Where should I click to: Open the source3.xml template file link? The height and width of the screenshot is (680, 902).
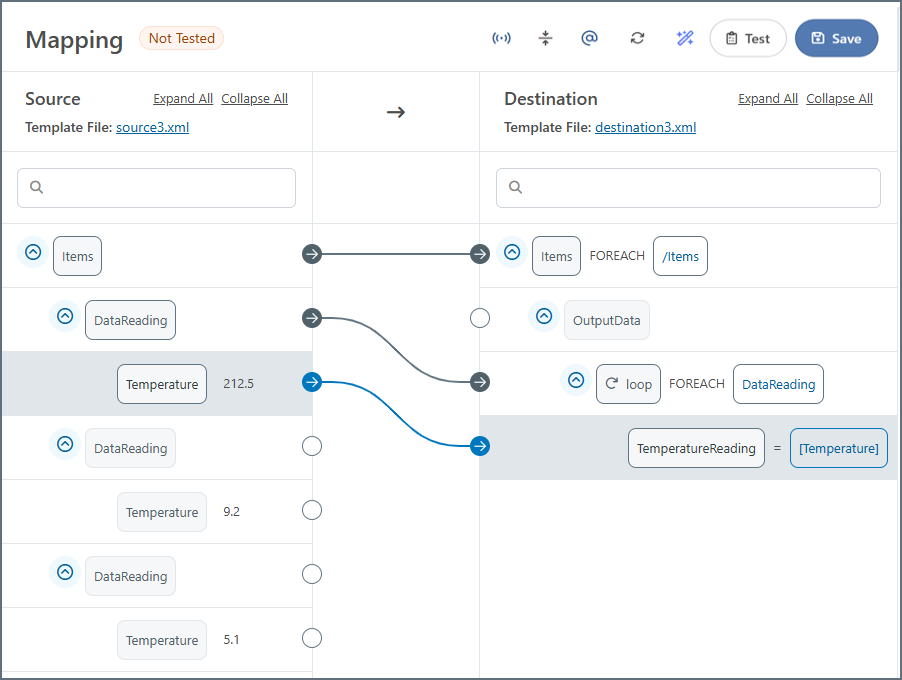[152, 127]
